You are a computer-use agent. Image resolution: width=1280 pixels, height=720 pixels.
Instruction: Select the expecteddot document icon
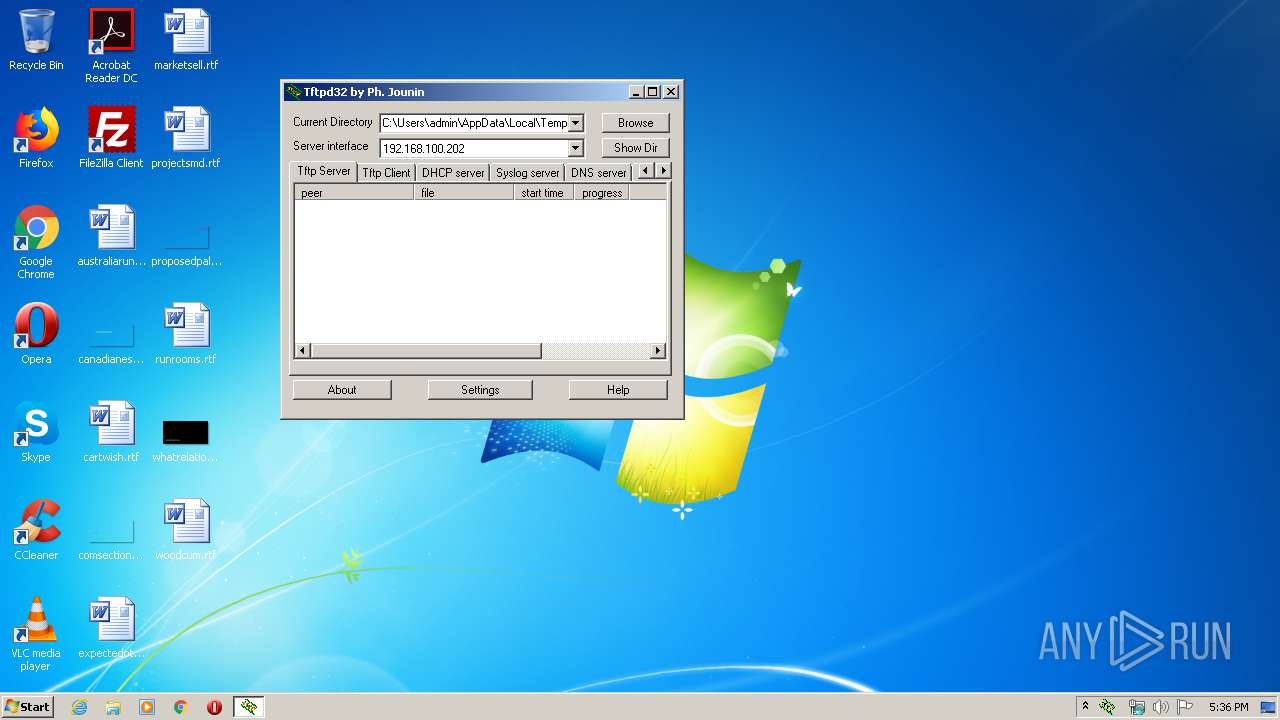tap(111, 628)
